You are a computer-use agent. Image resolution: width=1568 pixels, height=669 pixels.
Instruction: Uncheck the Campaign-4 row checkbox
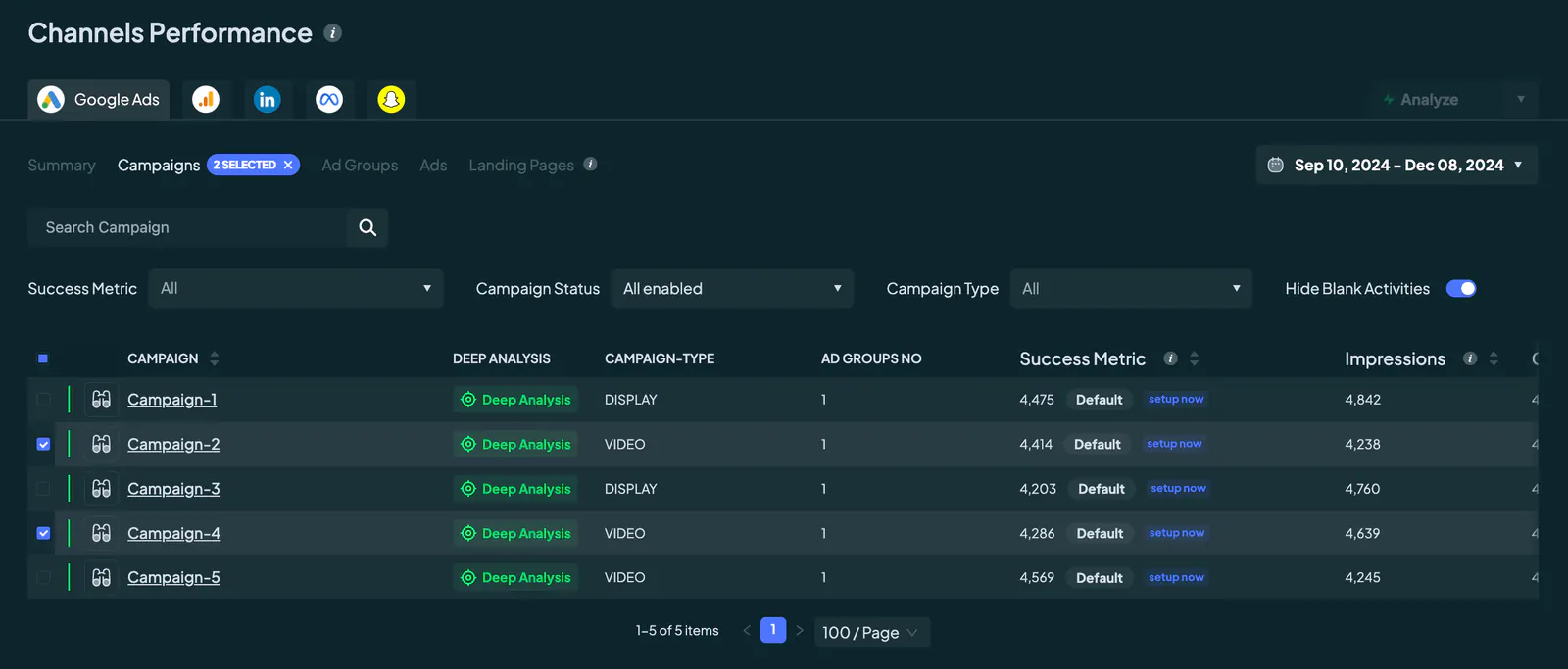pyautogui.click(x=43, y=533)
